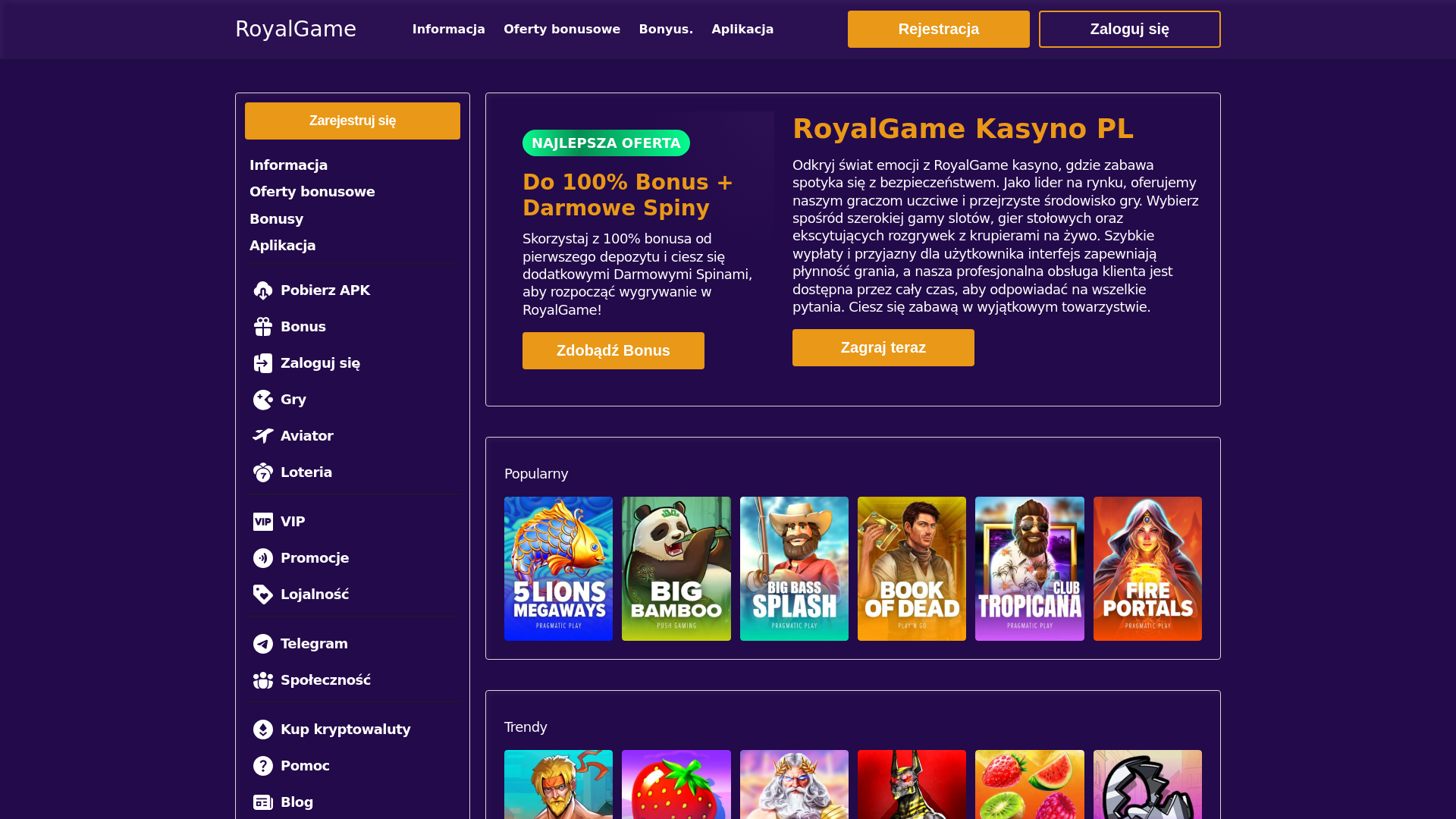Click the Loteria lottery icon
The height and width of the screenshot is (819, 1456).
pos(263,472)
